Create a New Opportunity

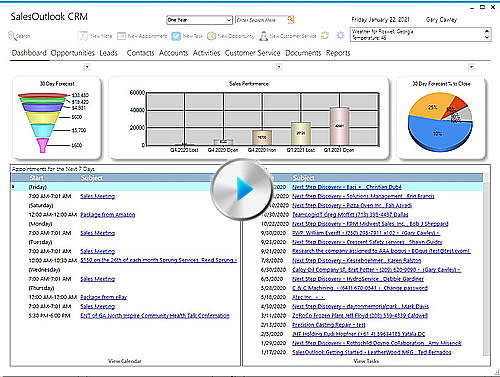(231, 36)
